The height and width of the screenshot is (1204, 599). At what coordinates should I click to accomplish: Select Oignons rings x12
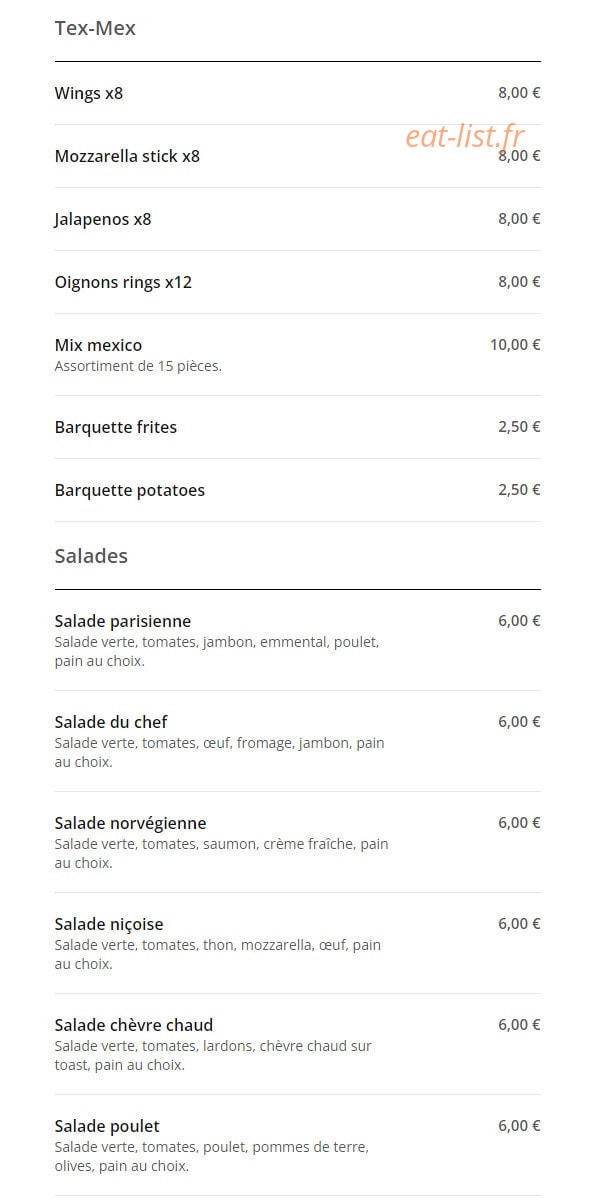(x=297, y=282)
